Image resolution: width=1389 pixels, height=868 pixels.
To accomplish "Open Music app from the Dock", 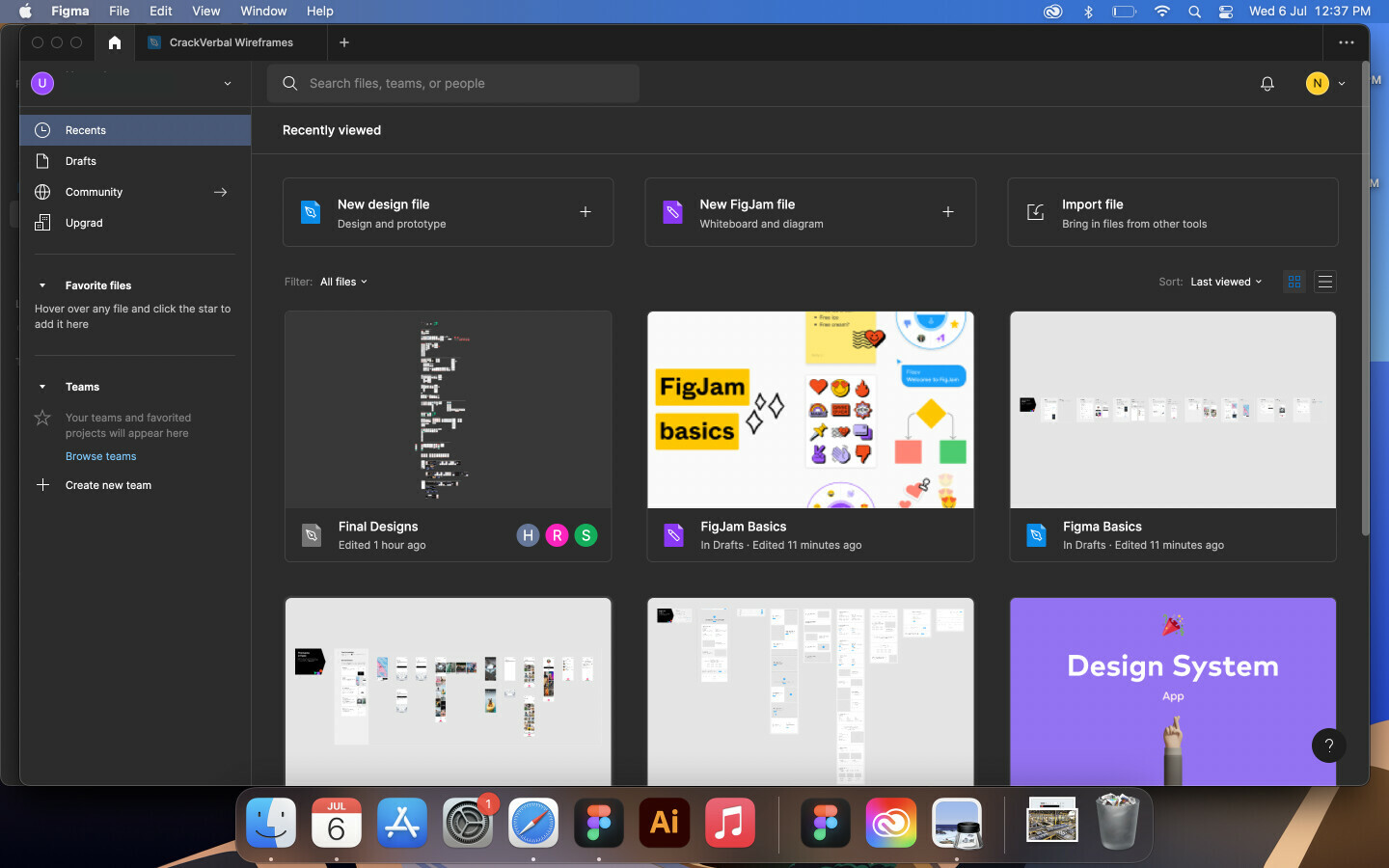I will (730, 823).
